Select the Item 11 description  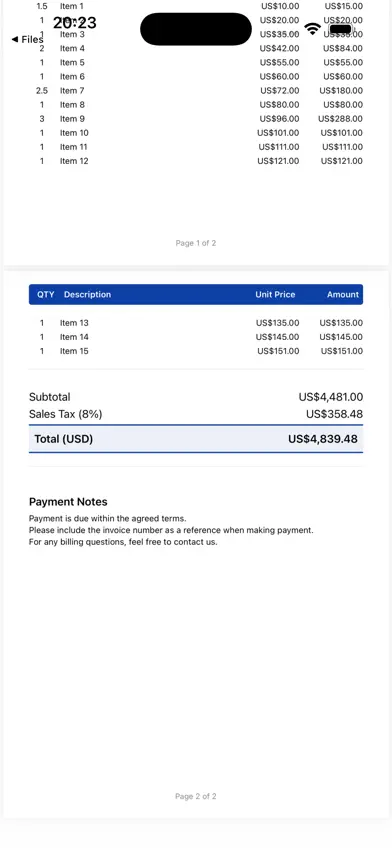click(73, 147)
